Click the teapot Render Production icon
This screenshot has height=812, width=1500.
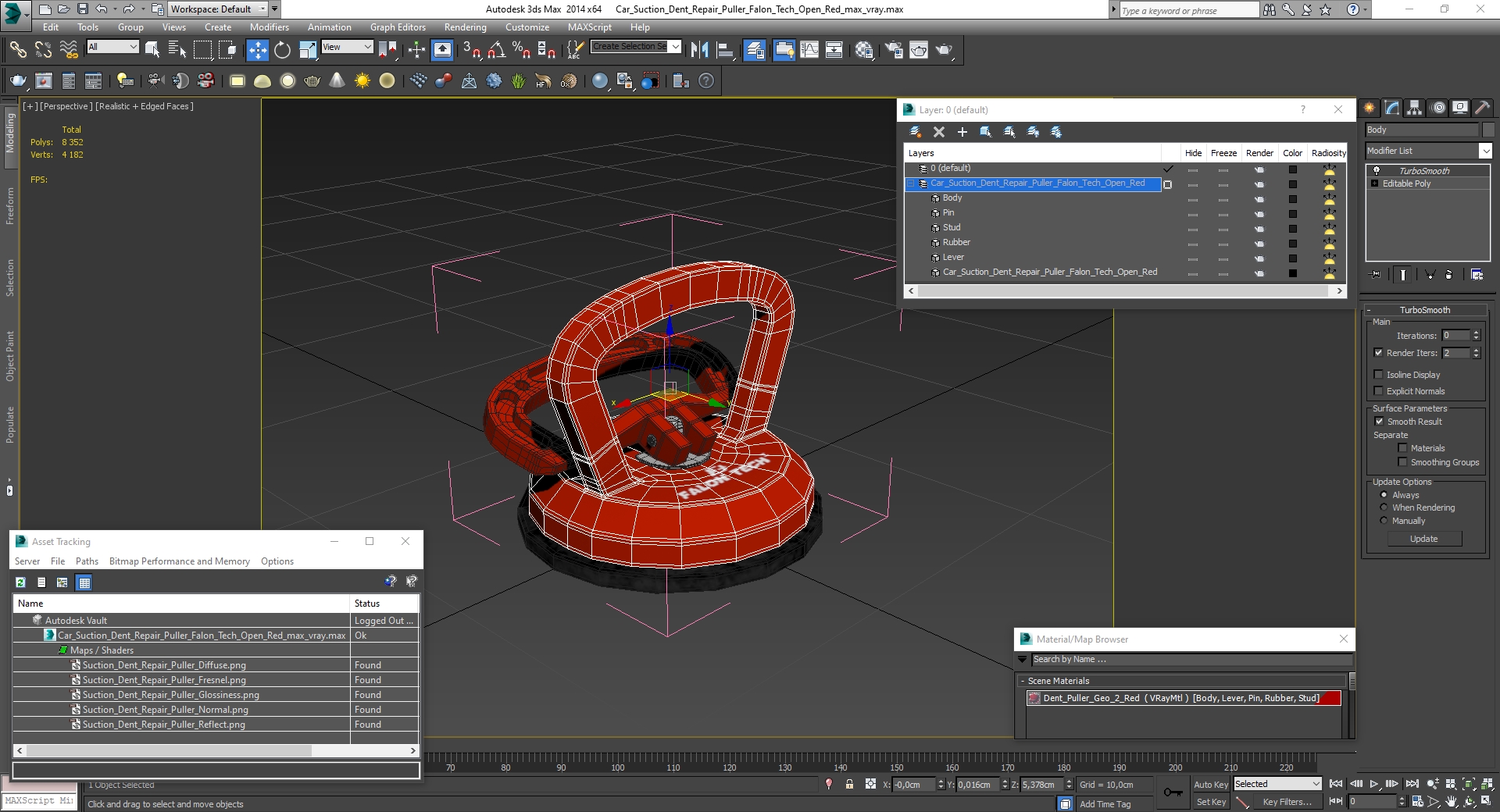point(945,50)
